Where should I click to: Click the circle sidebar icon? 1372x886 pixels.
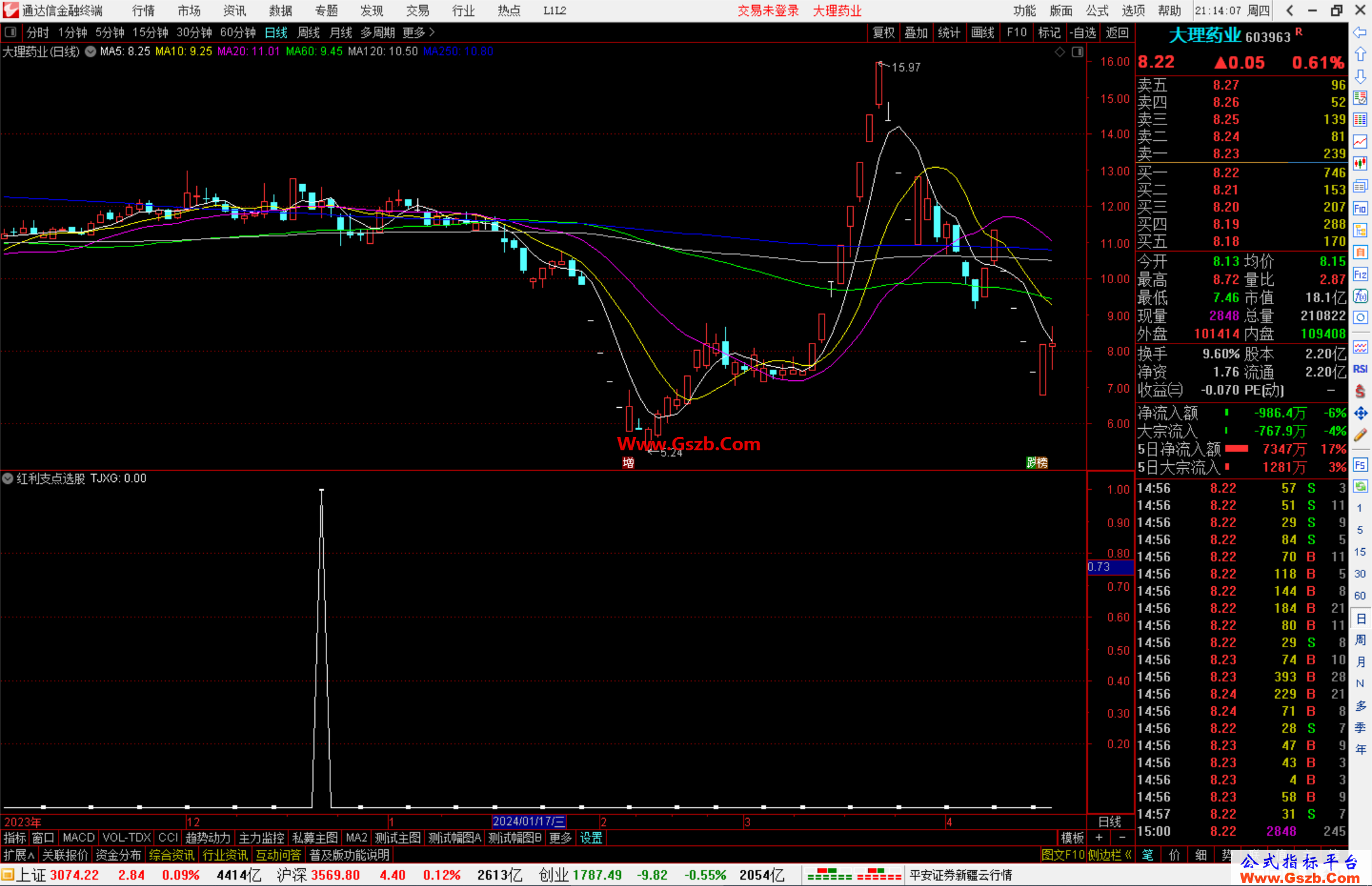1360,318
